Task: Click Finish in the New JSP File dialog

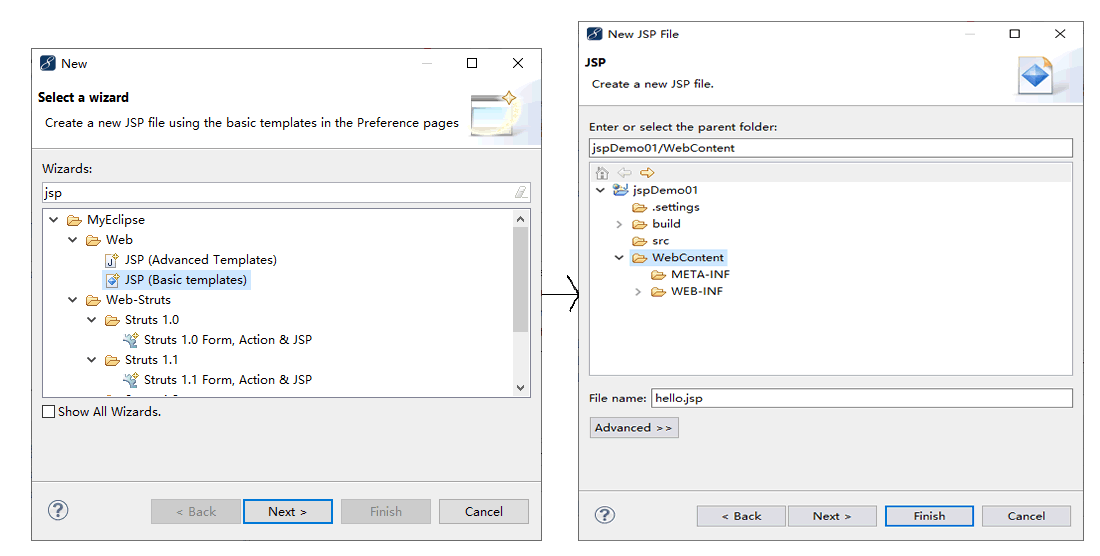Action: pos(930,516)
